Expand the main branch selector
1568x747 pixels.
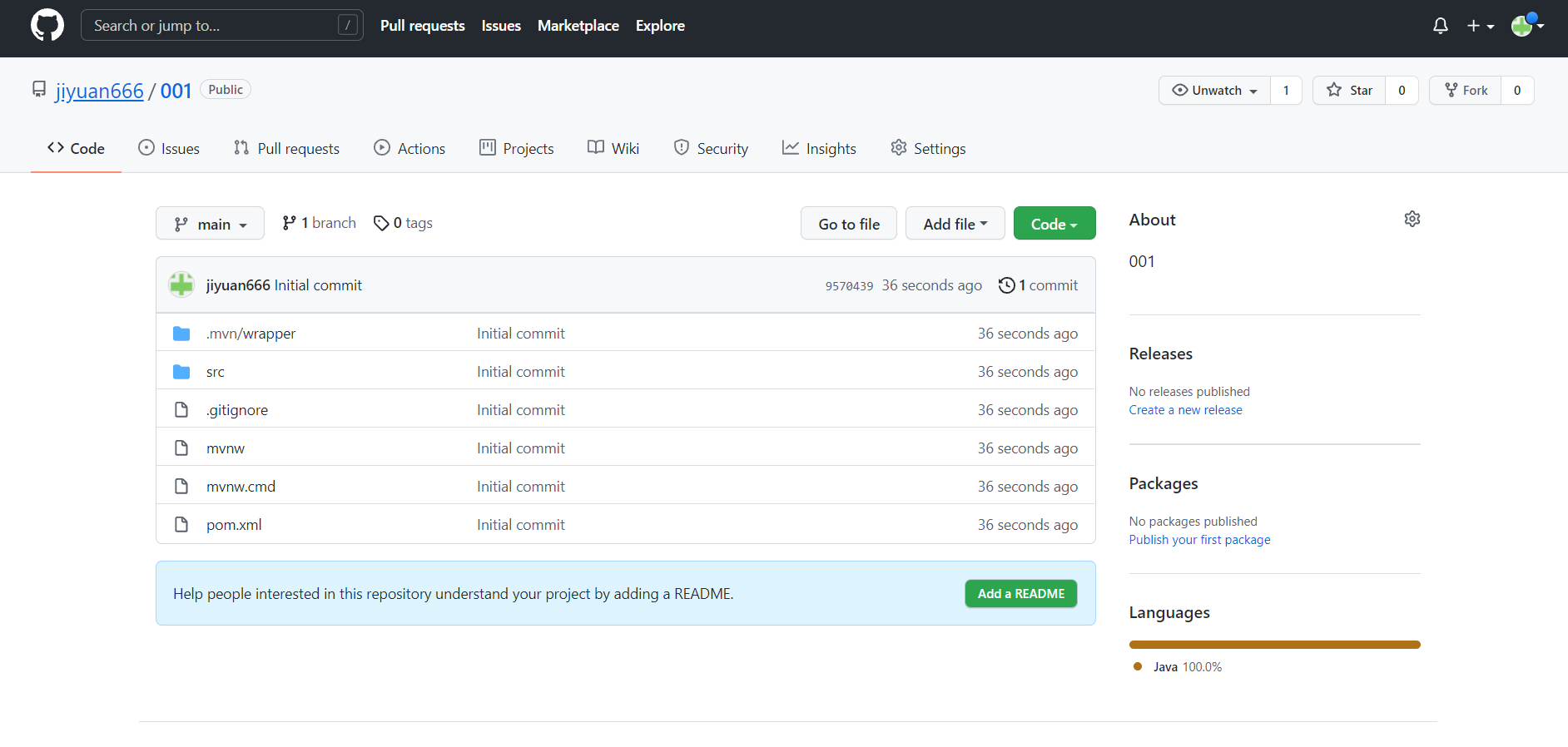point(210,223)
